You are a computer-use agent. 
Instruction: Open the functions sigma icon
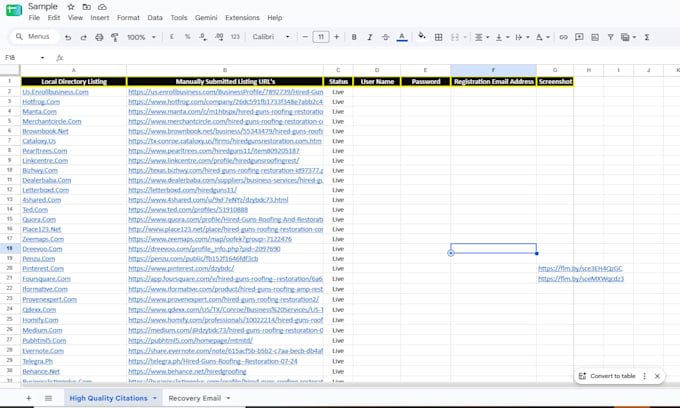tap(647, 37)
